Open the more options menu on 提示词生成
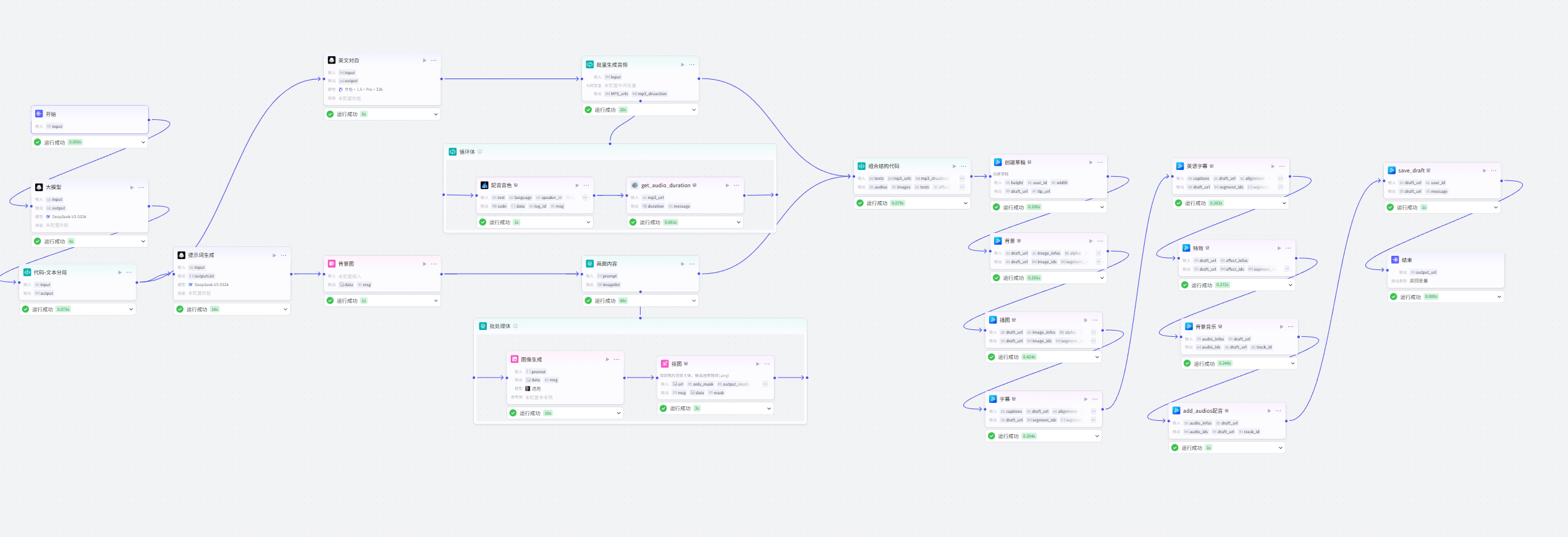This screenshot has height=537, width=1568. tap(284, 255)
